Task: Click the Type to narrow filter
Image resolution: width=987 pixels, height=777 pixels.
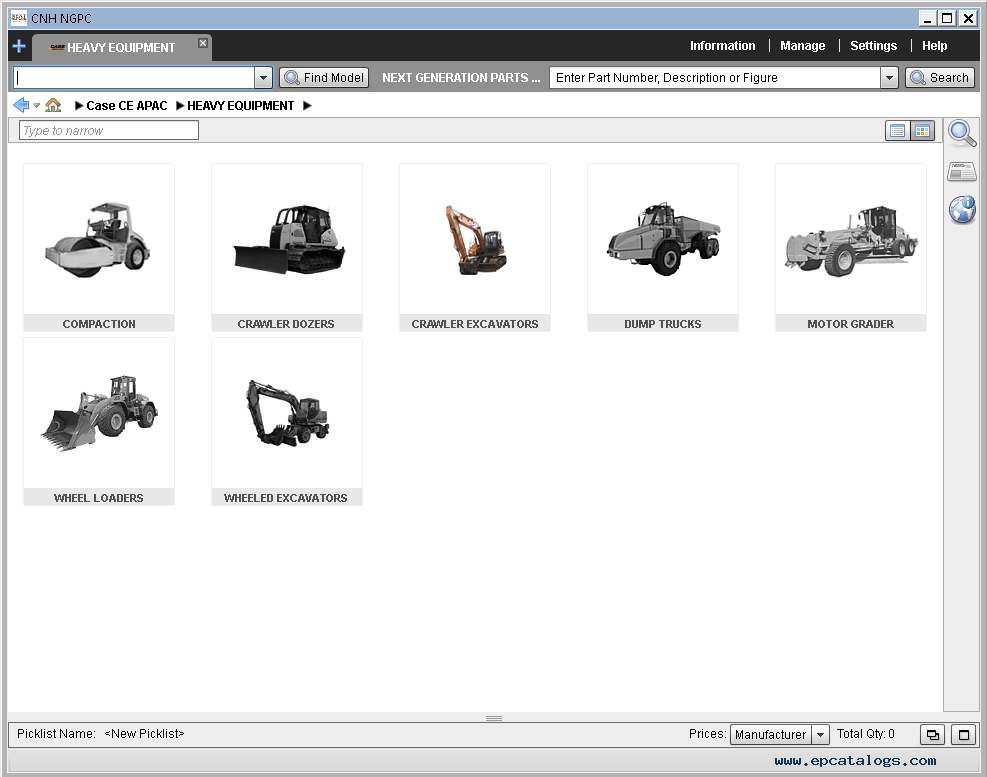Action: (x=109, y=130)
